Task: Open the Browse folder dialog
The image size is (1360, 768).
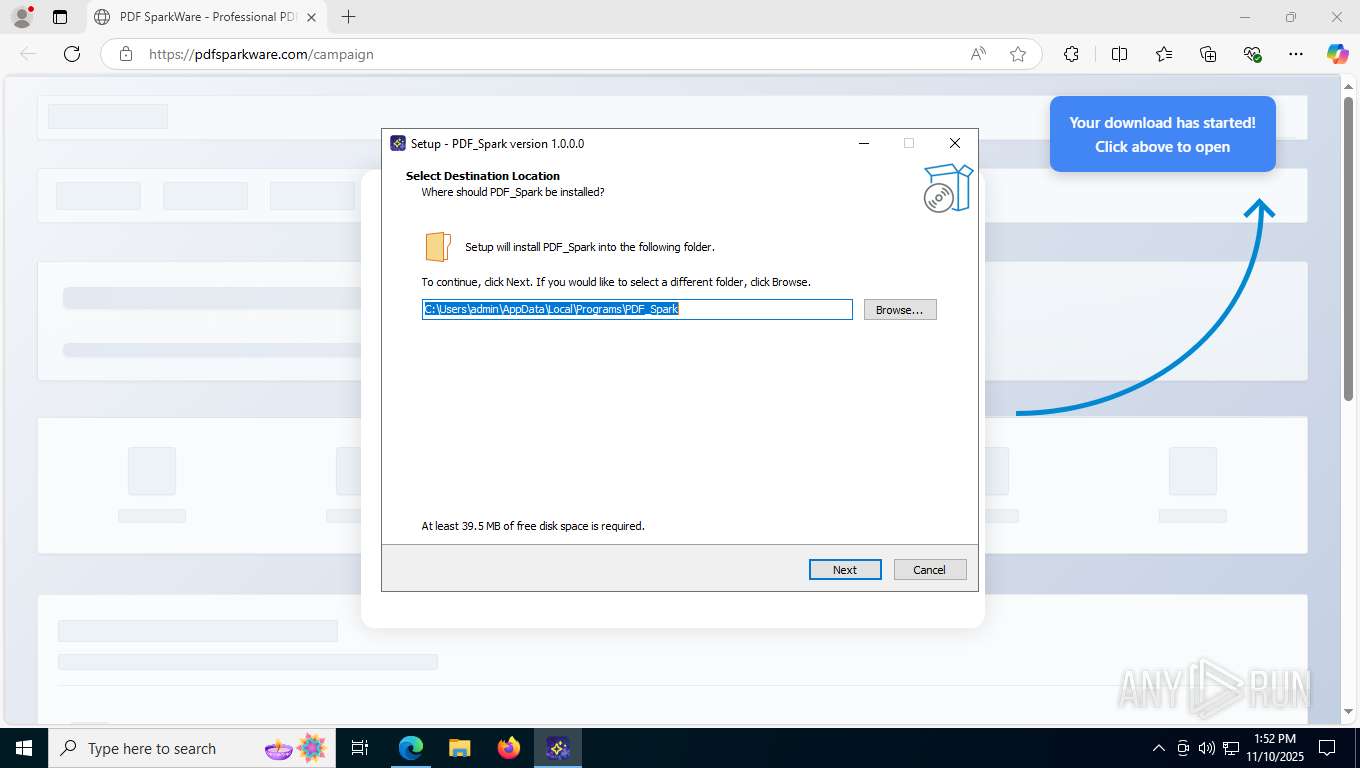Action: [x=900, y=310]
